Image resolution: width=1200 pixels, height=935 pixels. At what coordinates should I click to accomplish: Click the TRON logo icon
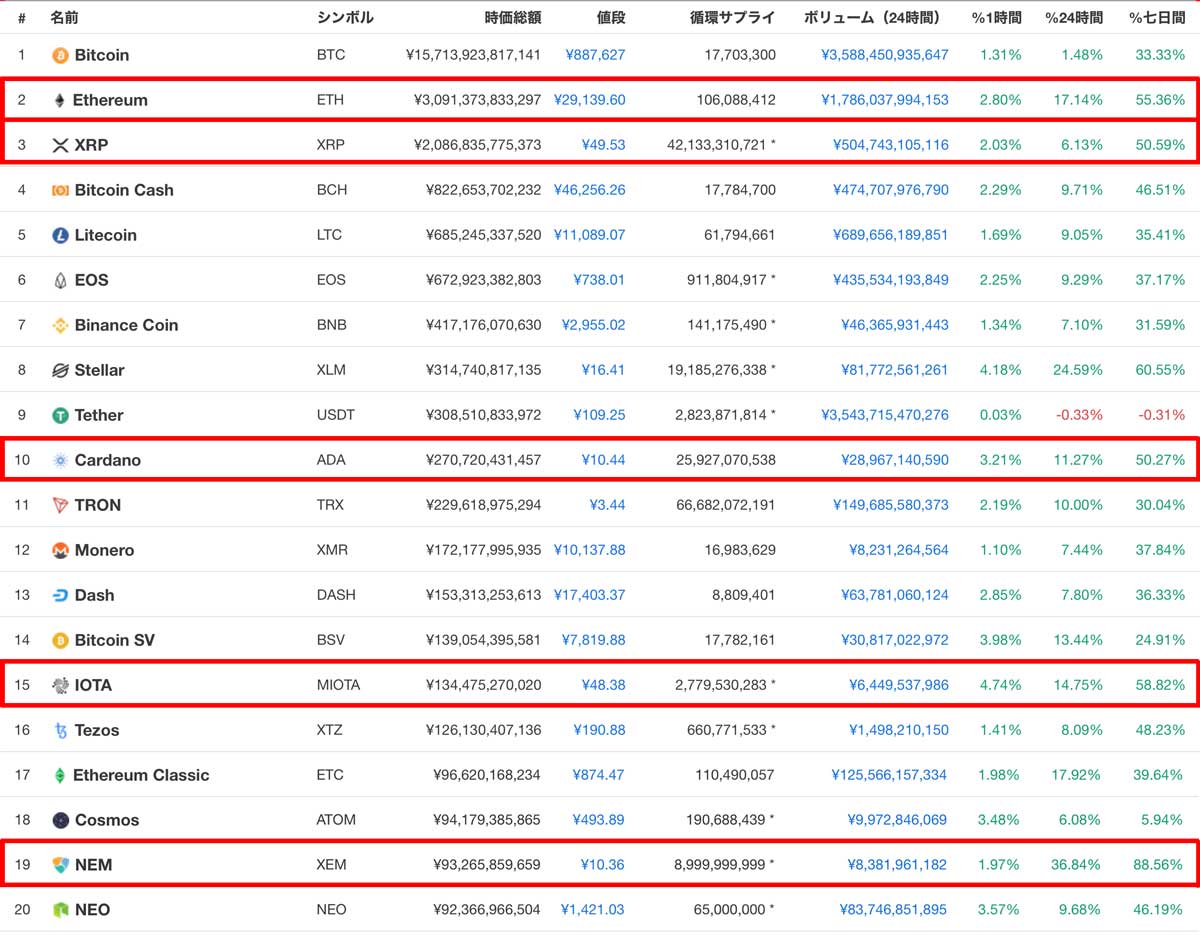pyautogui.click(x=60, y=505)
